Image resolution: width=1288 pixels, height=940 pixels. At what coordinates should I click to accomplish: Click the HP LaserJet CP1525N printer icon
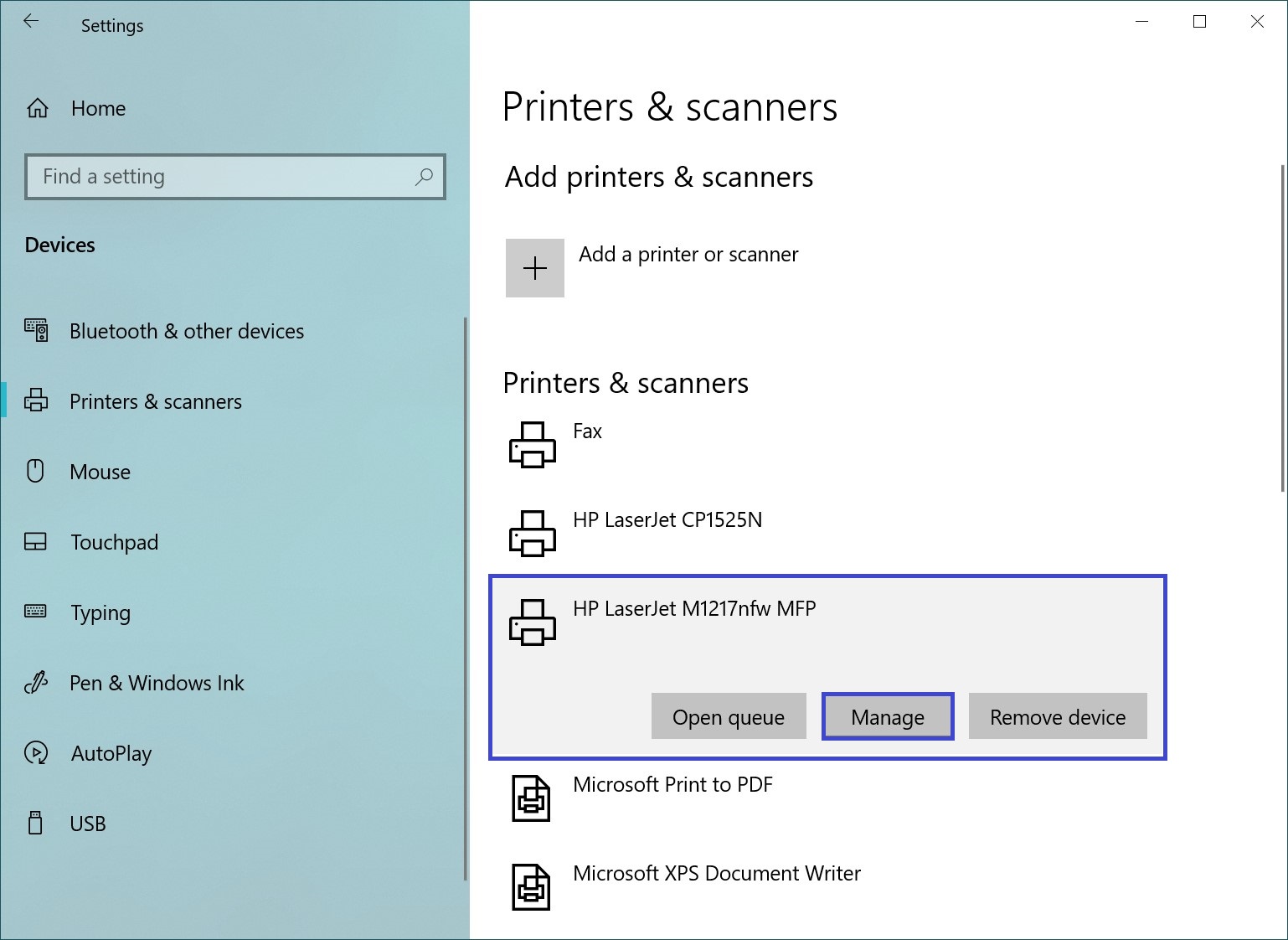[533, 534]
